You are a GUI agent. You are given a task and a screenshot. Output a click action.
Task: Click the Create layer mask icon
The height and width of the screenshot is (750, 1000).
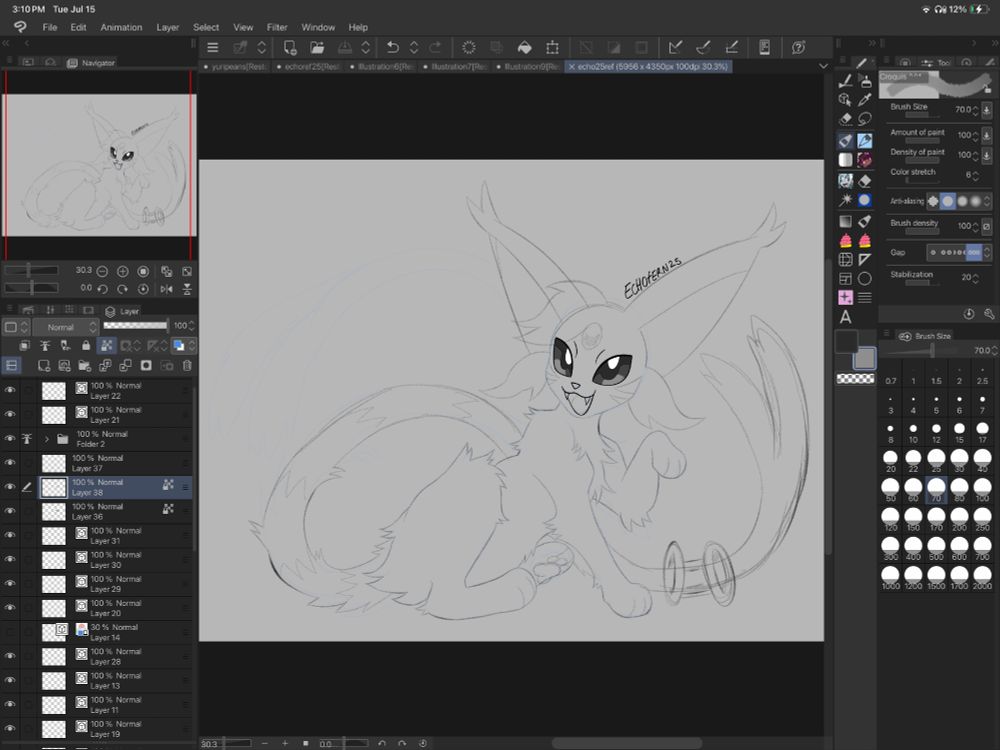click(146, 365)
